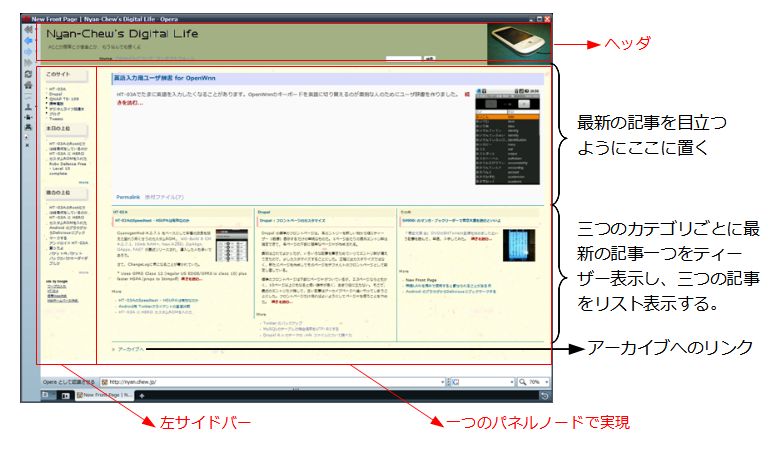Click the Nyan-Chew's Digital Life site title
Viewport: 779px width, 449px height.
click(x=122, y=34)
